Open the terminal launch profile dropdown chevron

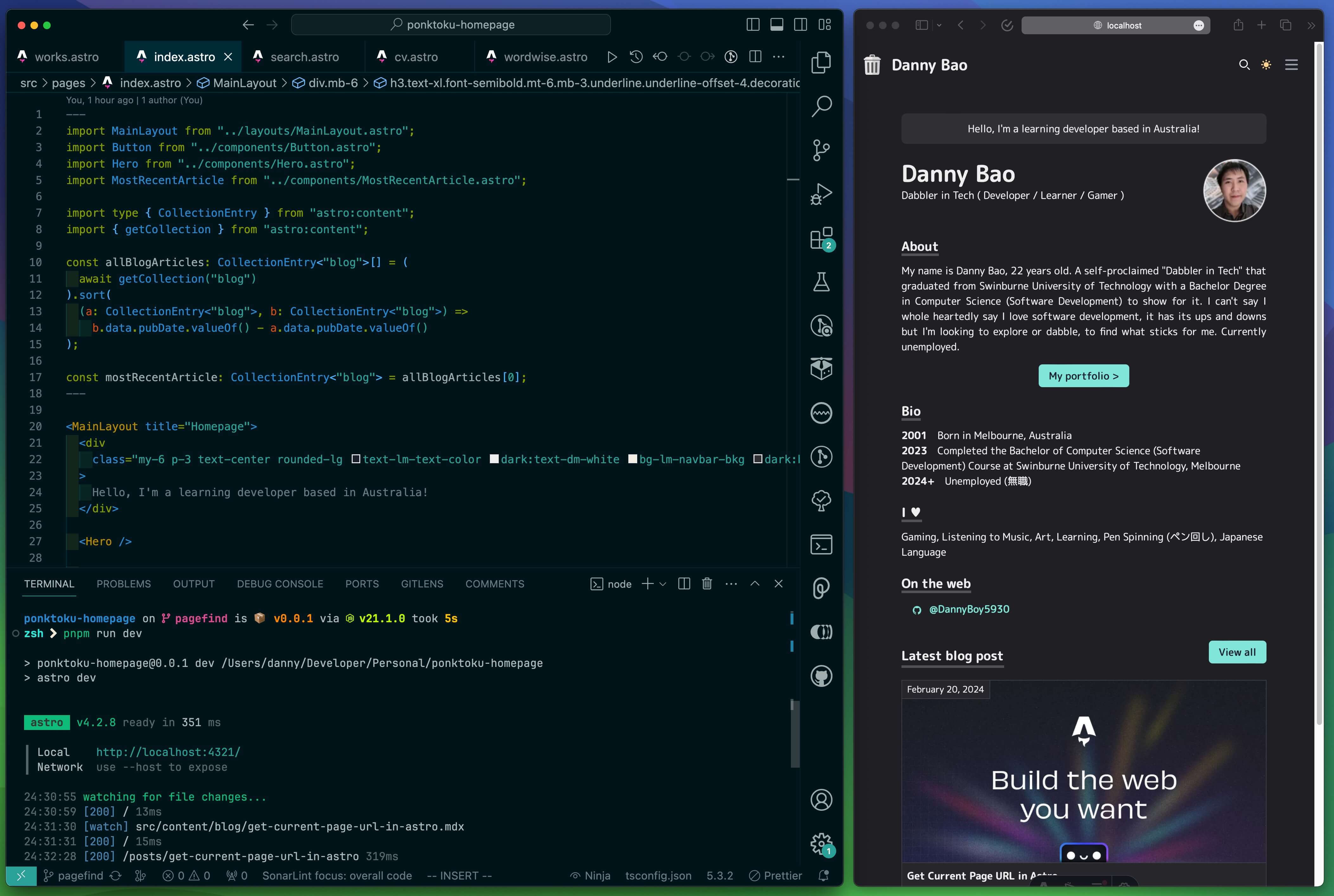click(663, 584)
